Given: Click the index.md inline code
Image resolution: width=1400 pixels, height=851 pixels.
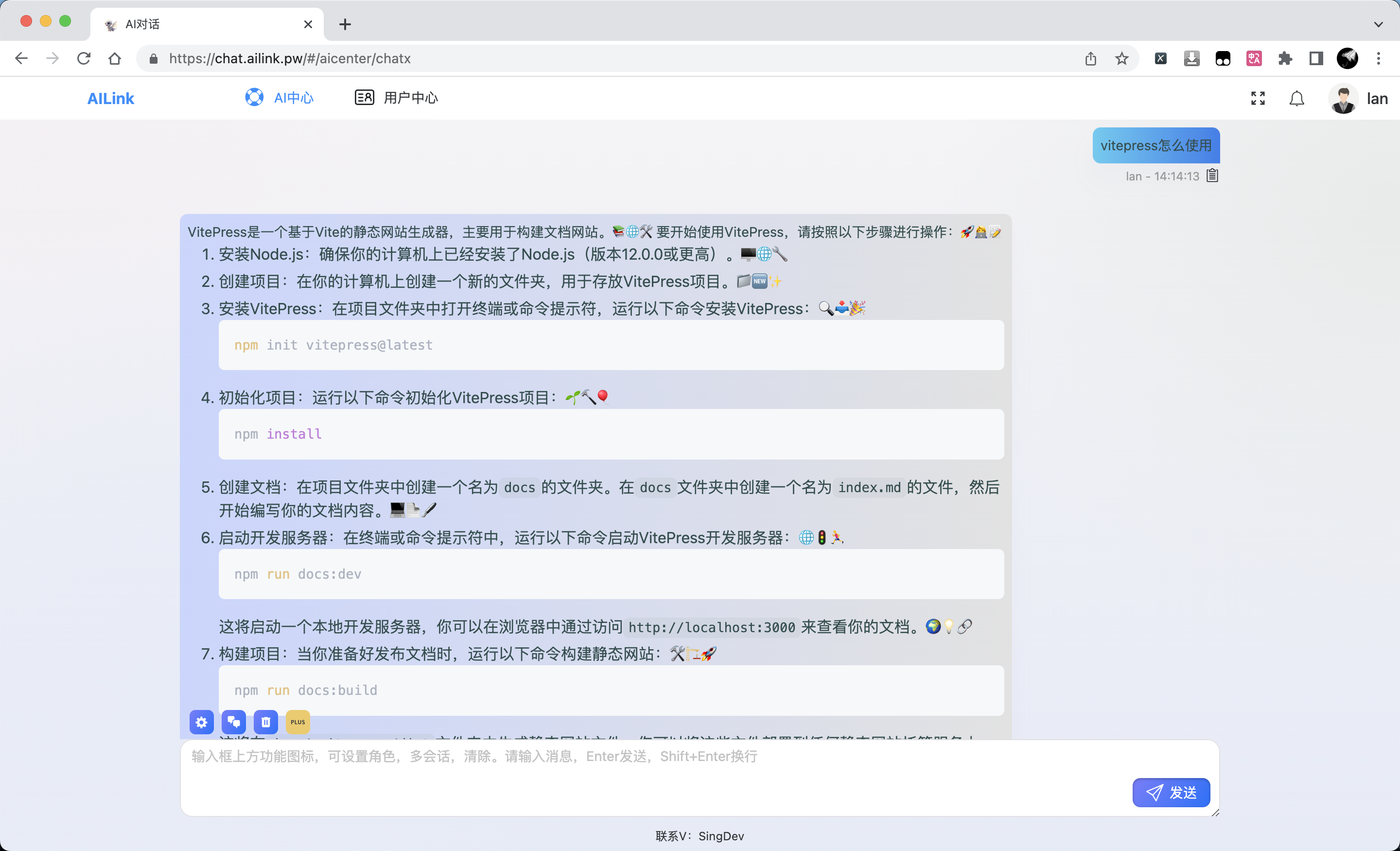Looking at the screenshot, I should click(869, 487).
